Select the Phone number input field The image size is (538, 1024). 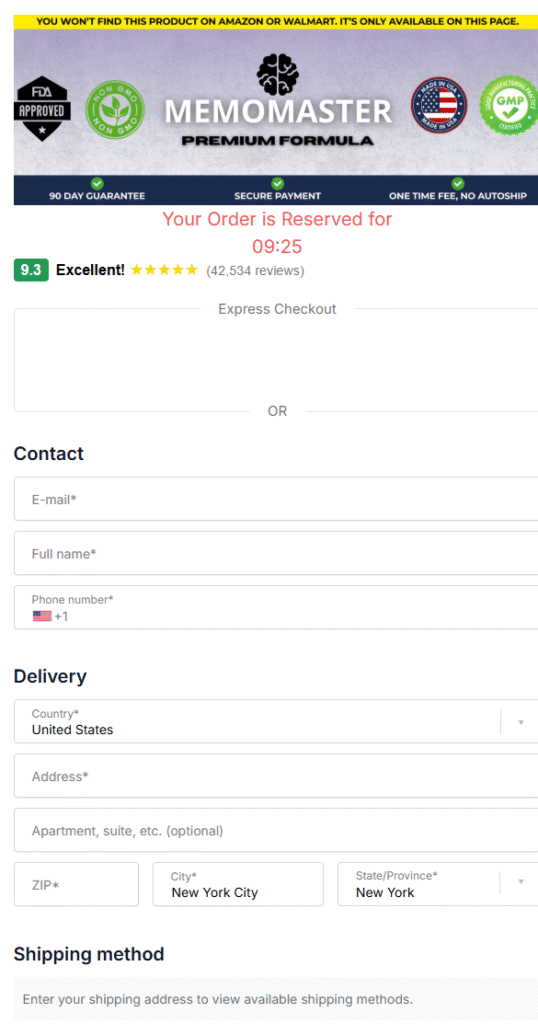pyautogui.click(x=276, y=607)
